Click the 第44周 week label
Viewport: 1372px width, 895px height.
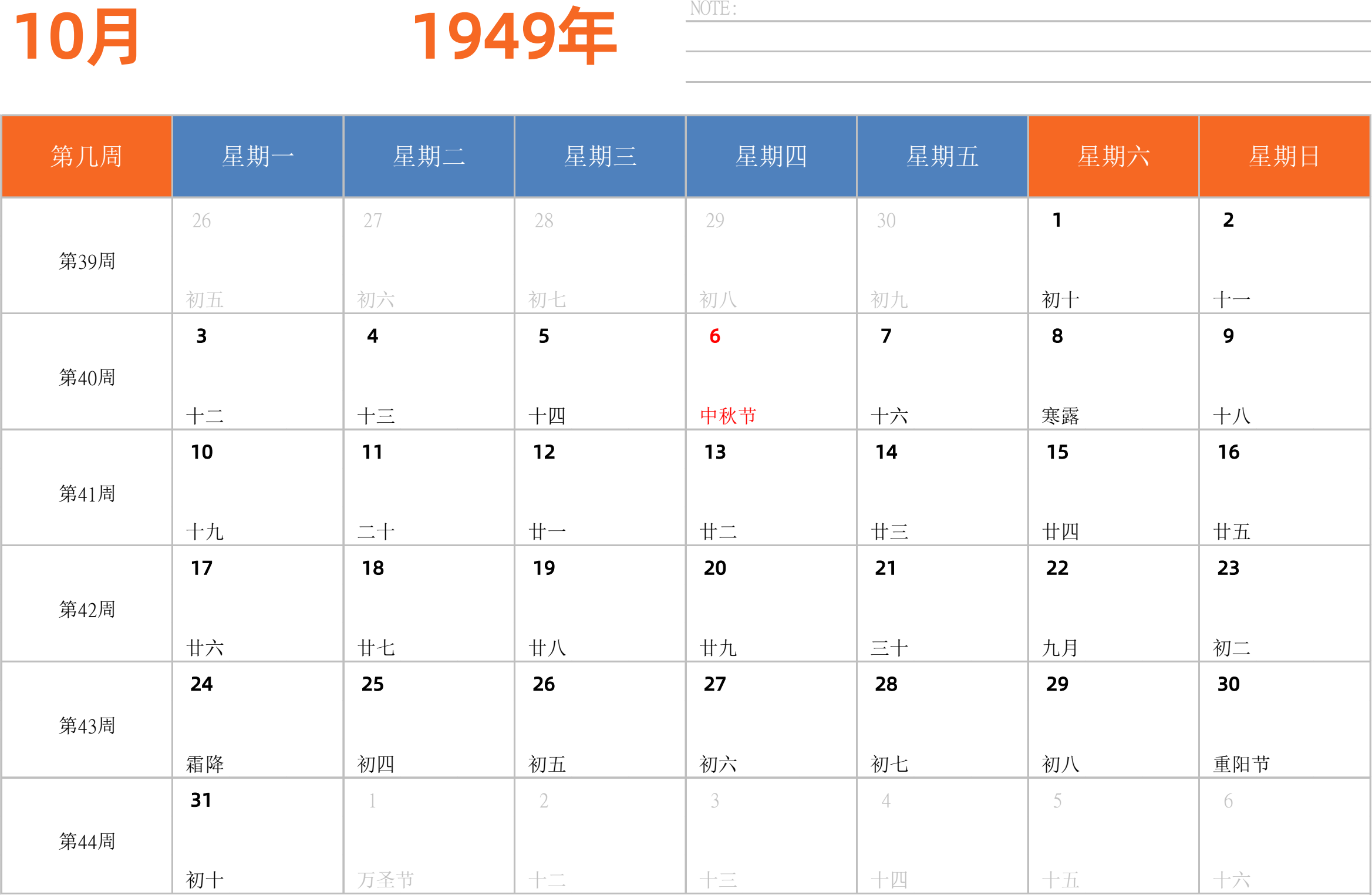tap(86, 842)
